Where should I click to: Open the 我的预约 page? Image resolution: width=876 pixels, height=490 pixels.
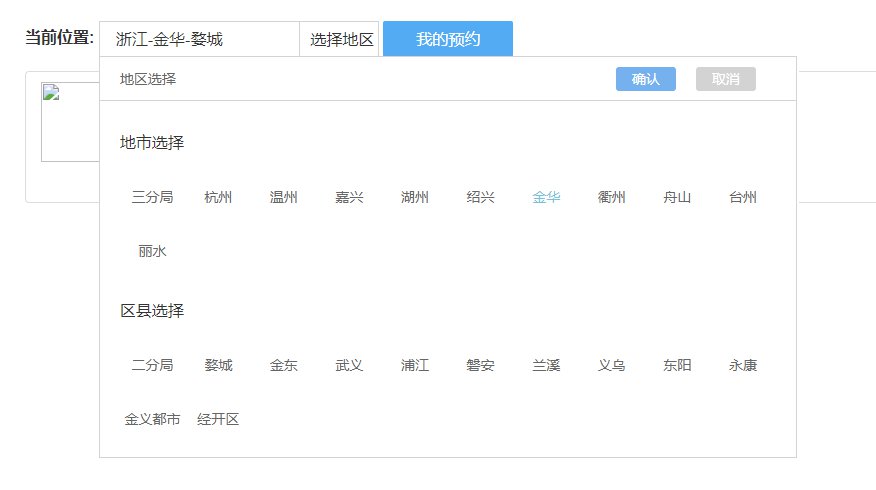(x=448, y=40)
